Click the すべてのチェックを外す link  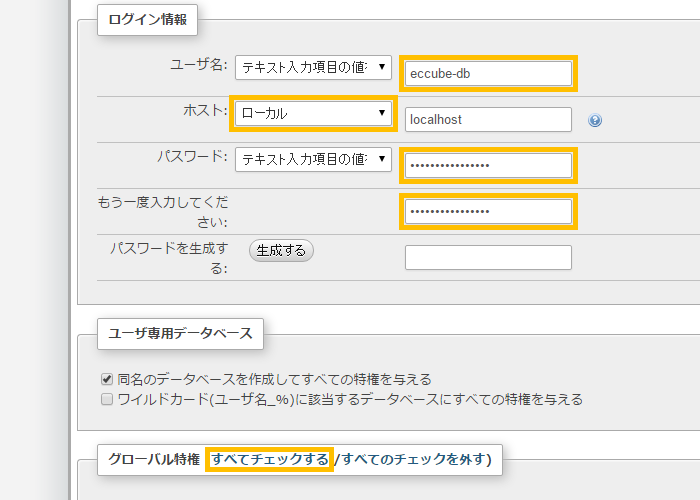tap(414, 459)
